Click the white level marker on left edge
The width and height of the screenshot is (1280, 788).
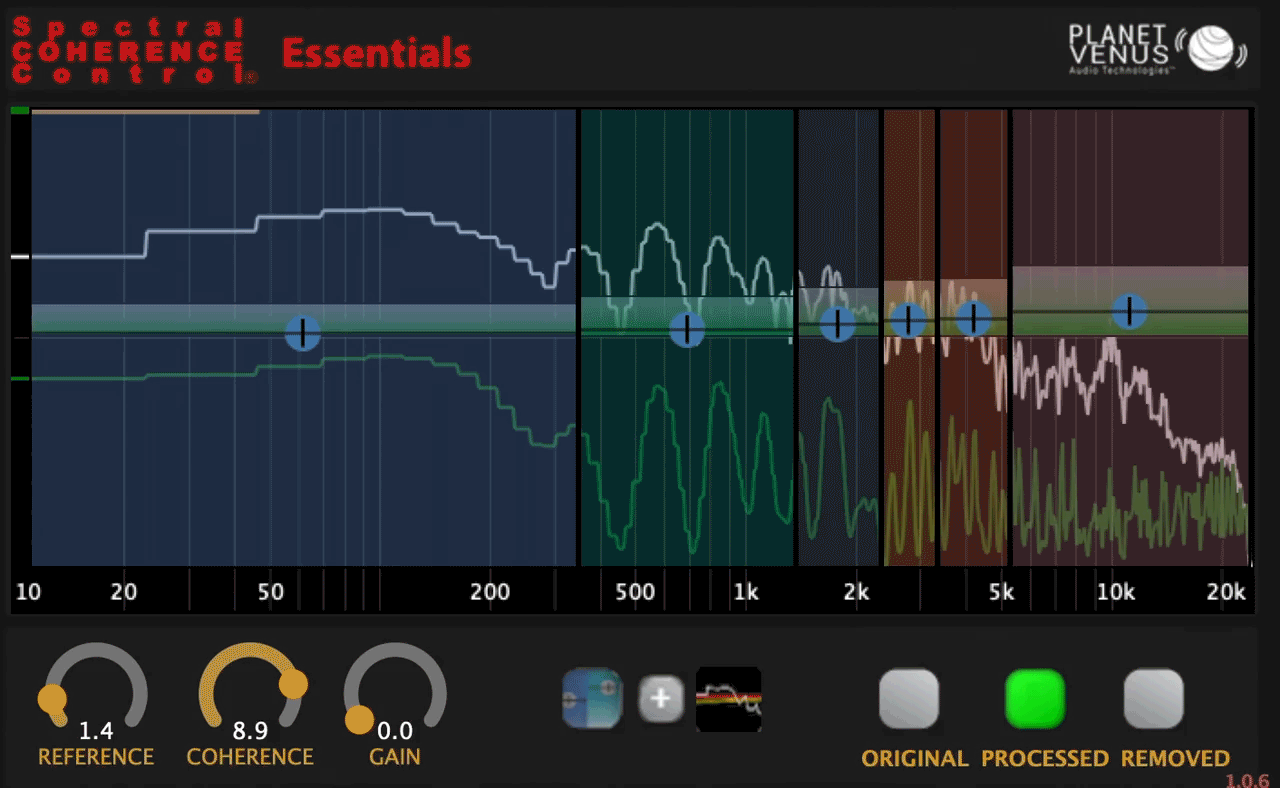20,257
